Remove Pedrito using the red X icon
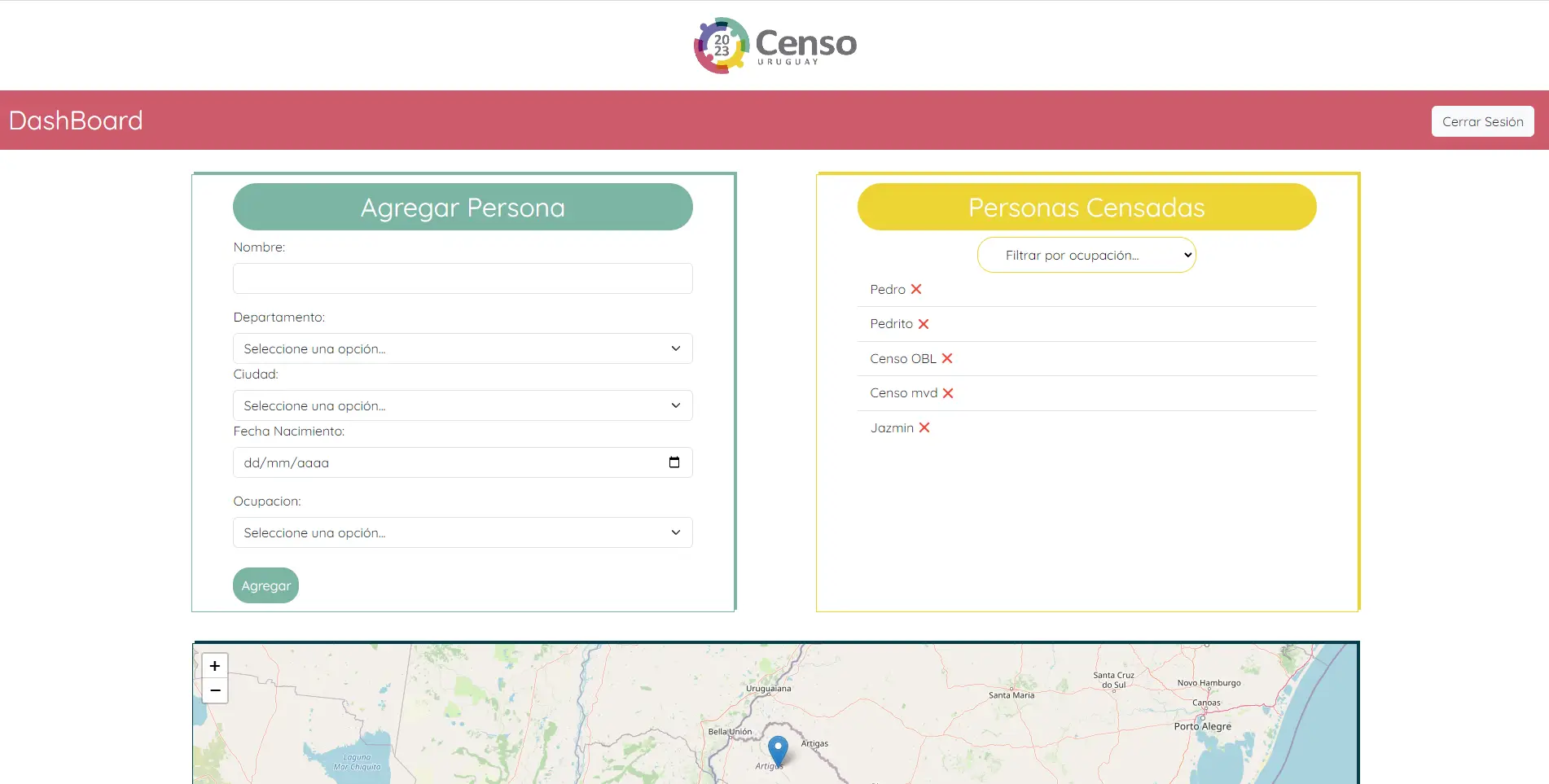This screenshot has height=784, width=1549. pyautogui.click(x=924, y=324)
